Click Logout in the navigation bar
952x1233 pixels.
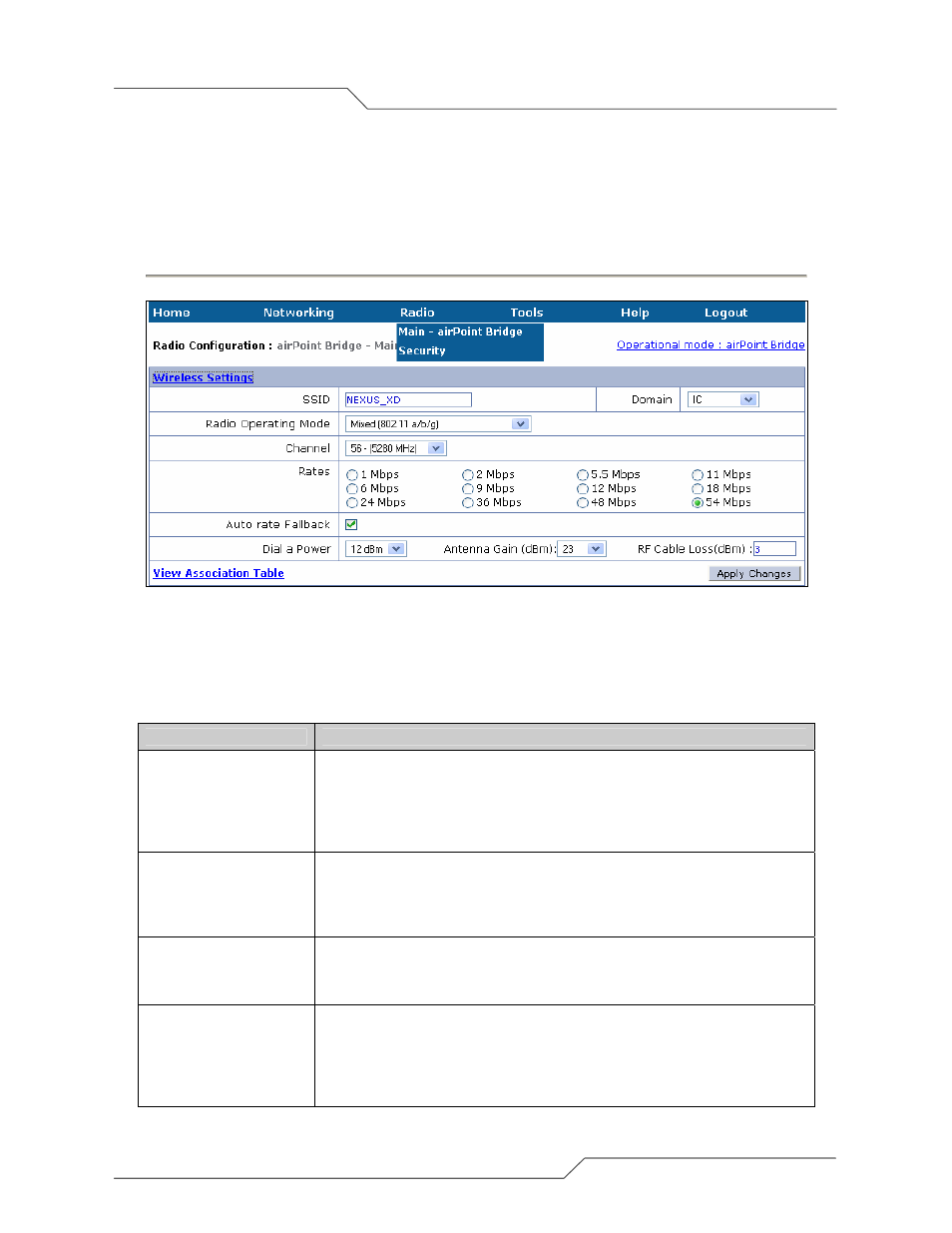(725, 312)
